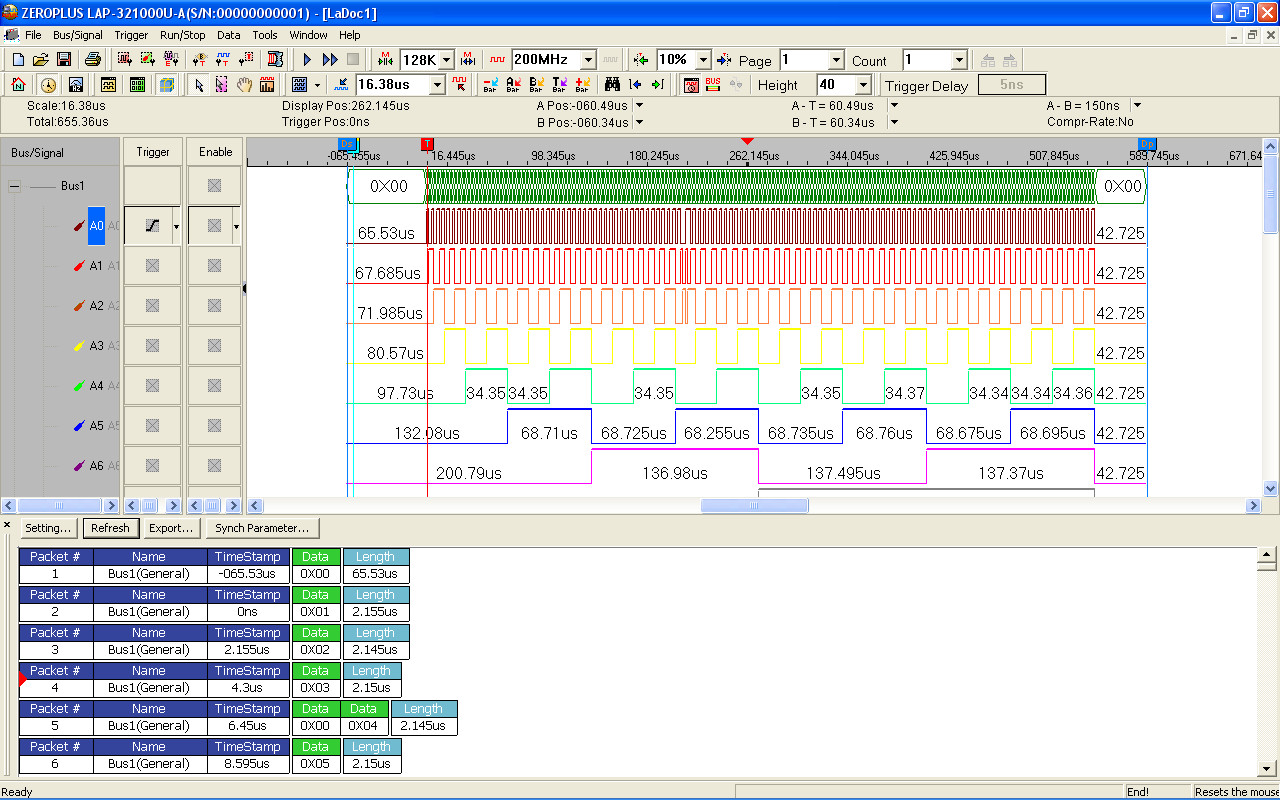Click the waveform vertical scrollbar down arrow

(1271, 489)
